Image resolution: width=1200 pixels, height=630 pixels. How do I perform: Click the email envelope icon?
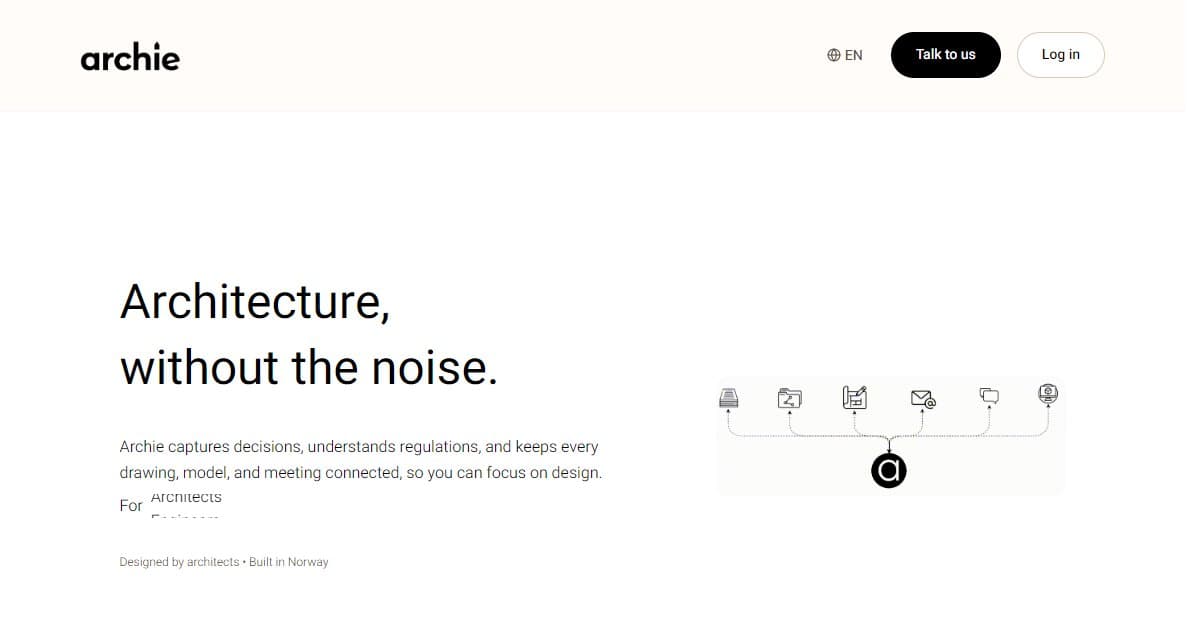click(923, 399)
